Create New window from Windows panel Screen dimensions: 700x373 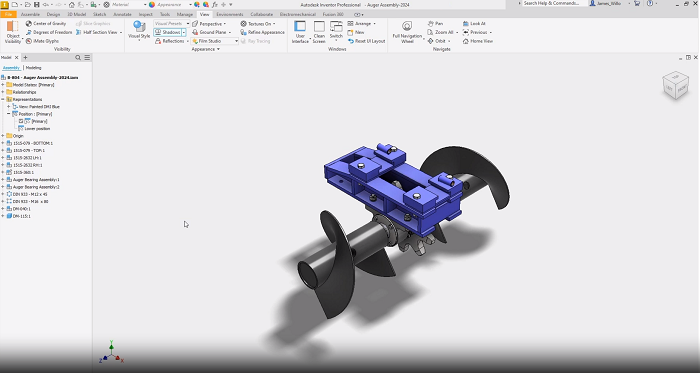coord(356,32)
